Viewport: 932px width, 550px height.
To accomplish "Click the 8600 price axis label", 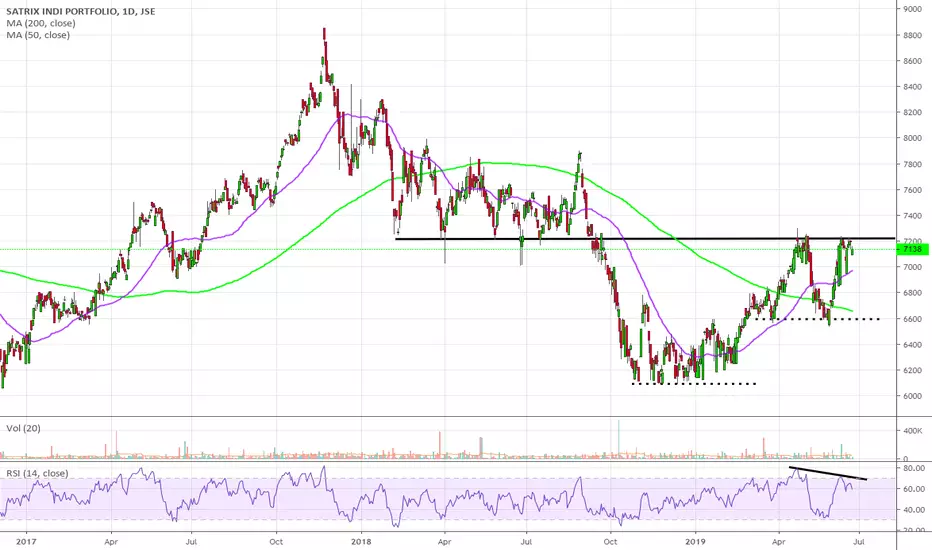I will tap(912, 61).
